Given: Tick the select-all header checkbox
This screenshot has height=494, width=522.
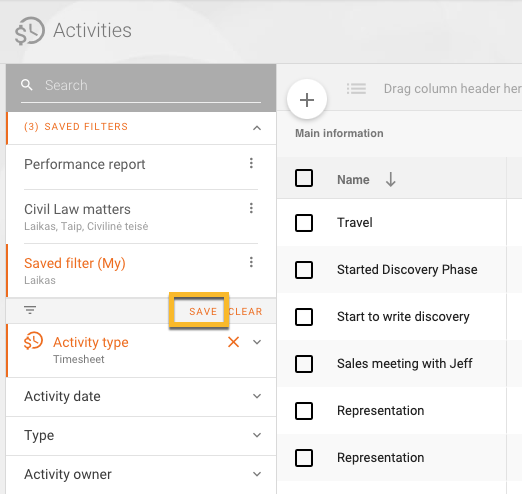Looking at the screenshot, I should (x=304, y=178).
